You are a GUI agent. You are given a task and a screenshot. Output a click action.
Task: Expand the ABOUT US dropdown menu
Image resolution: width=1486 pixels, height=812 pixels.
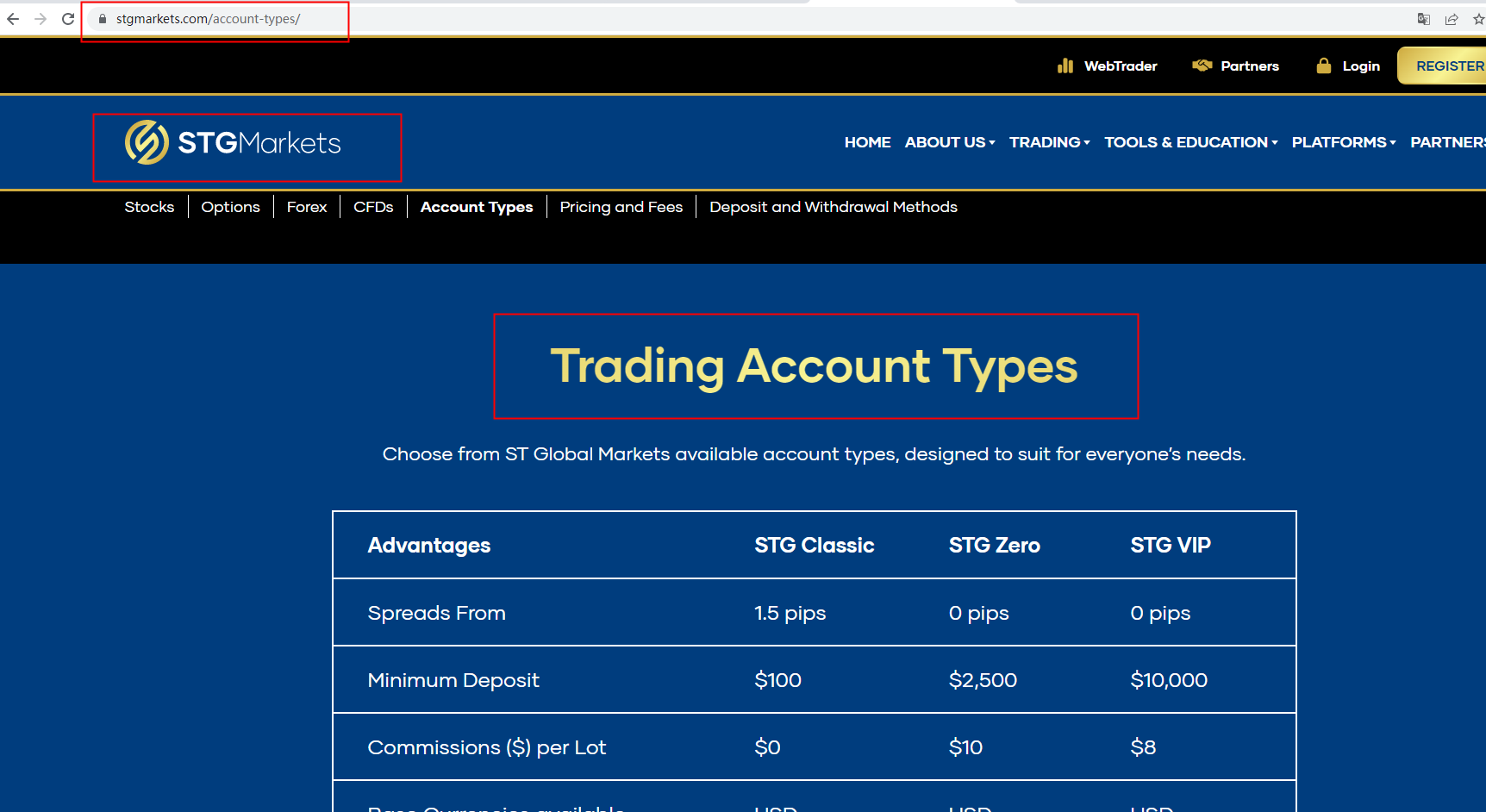click(x=949, y=142)
